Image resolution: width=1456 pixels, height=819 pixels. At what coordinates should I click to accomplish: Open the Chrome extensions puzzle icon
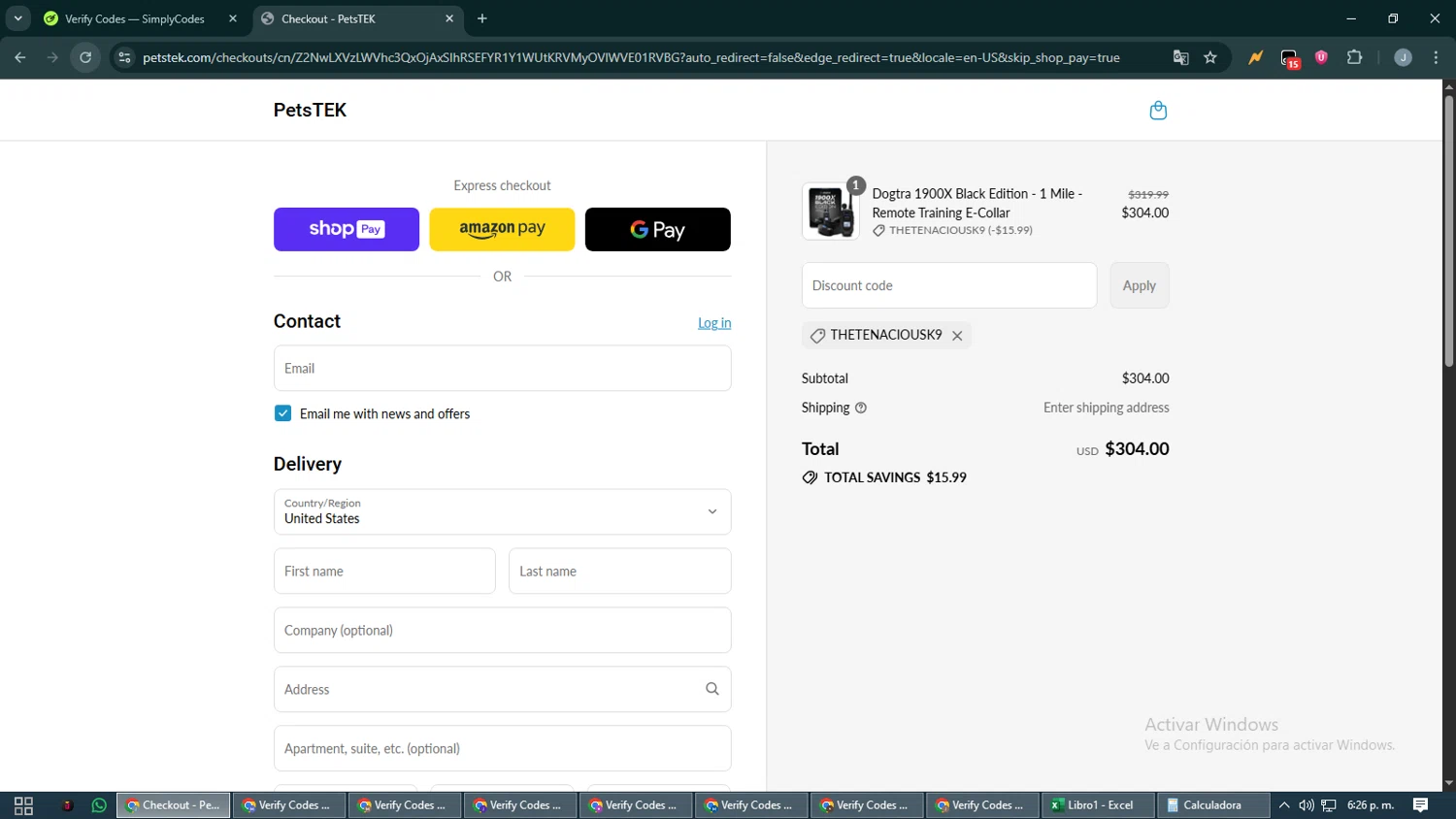tap(1355, 57)
